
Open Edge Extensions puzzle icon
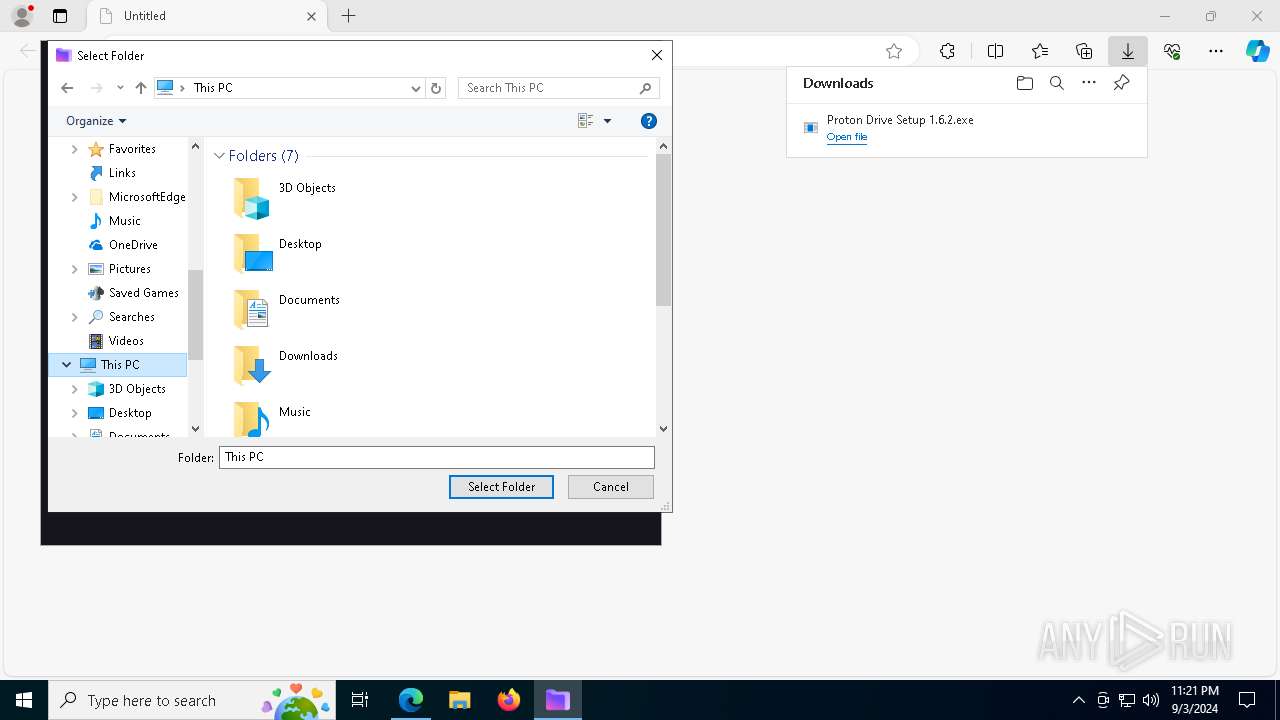pos(947,51)
